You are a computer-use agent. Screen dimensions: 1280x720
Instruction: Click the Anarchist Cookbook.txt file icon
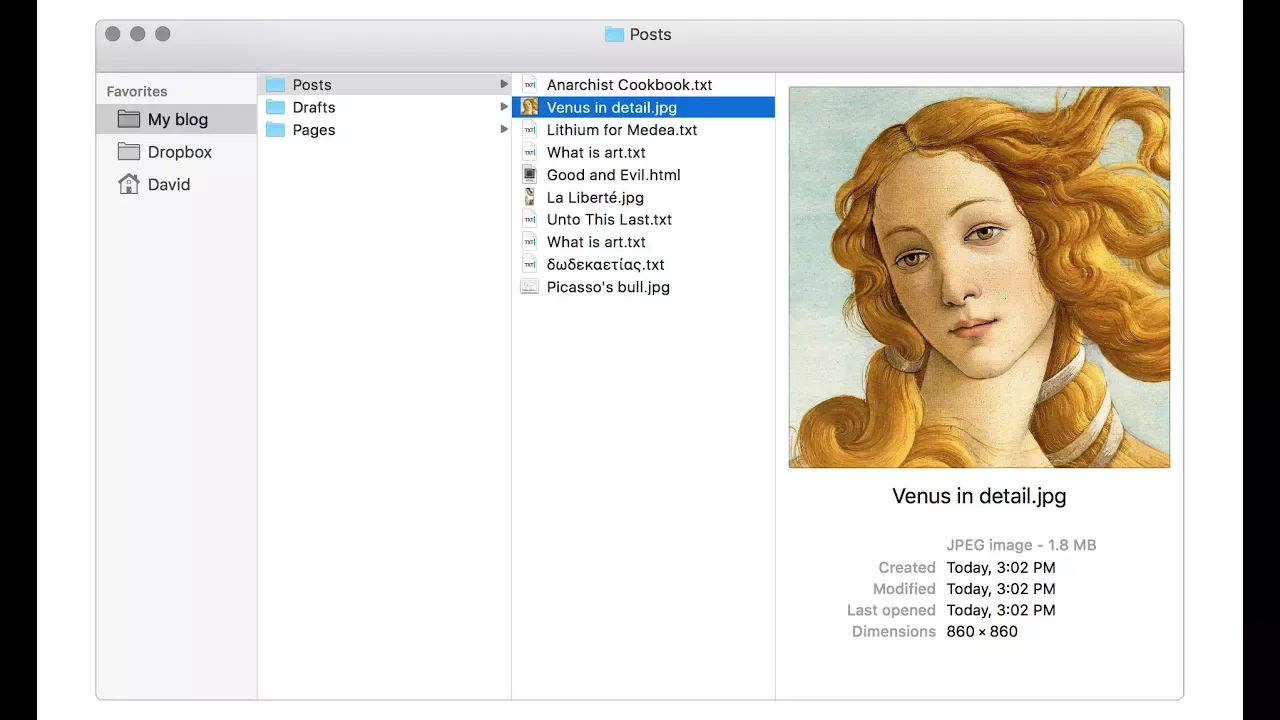tap(530, 85)
